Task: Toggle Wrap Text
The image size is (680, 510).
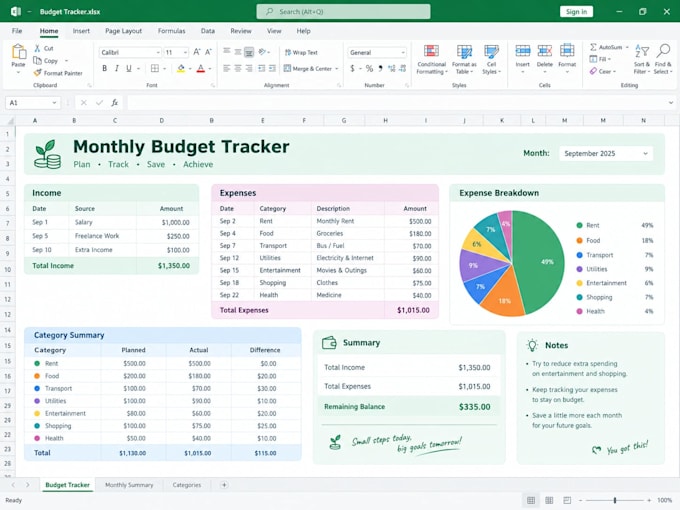Action: pos(301,52)
